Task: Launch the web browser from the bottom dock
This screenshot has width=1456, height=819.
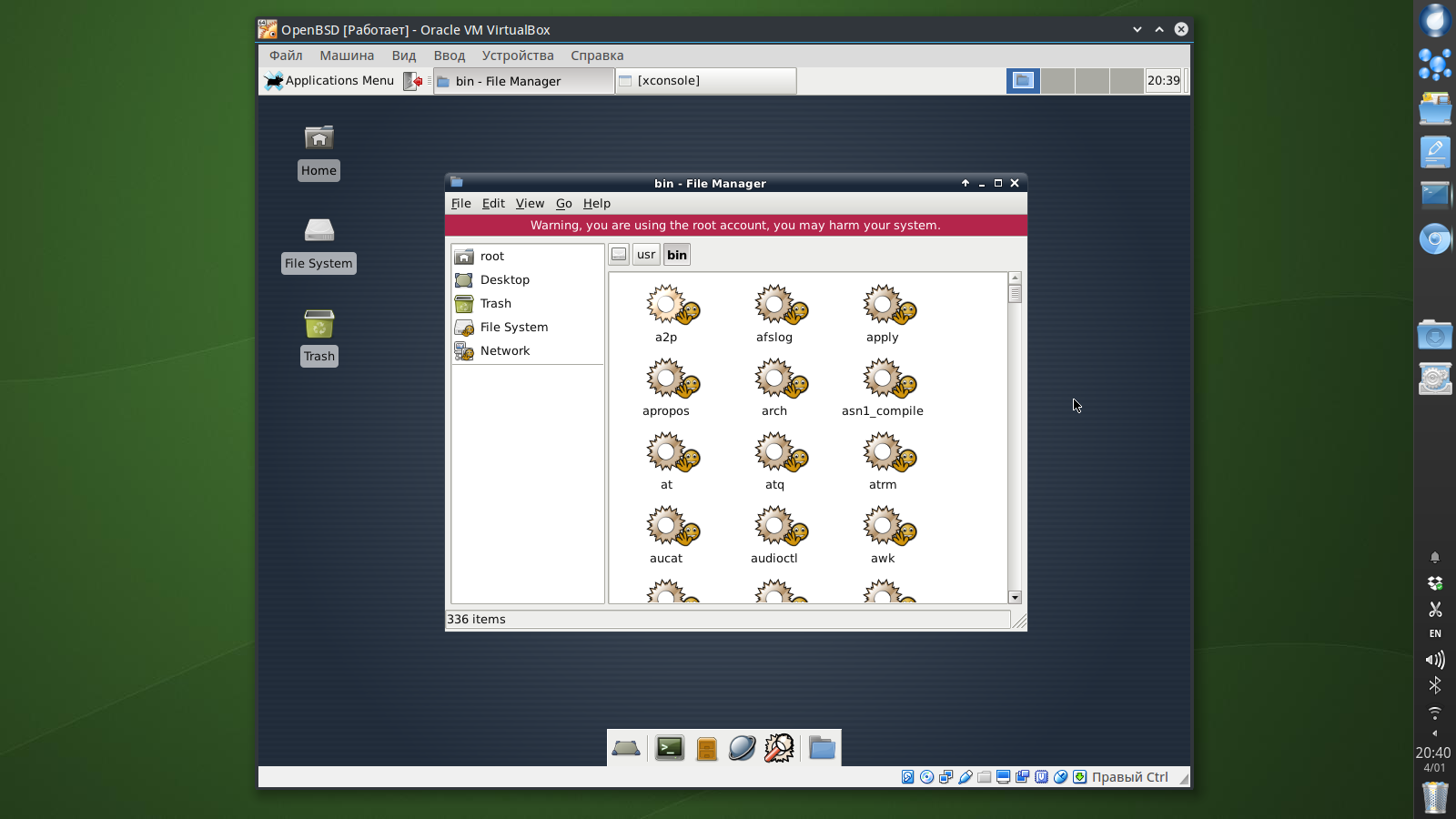Action: tap(743, 748)
